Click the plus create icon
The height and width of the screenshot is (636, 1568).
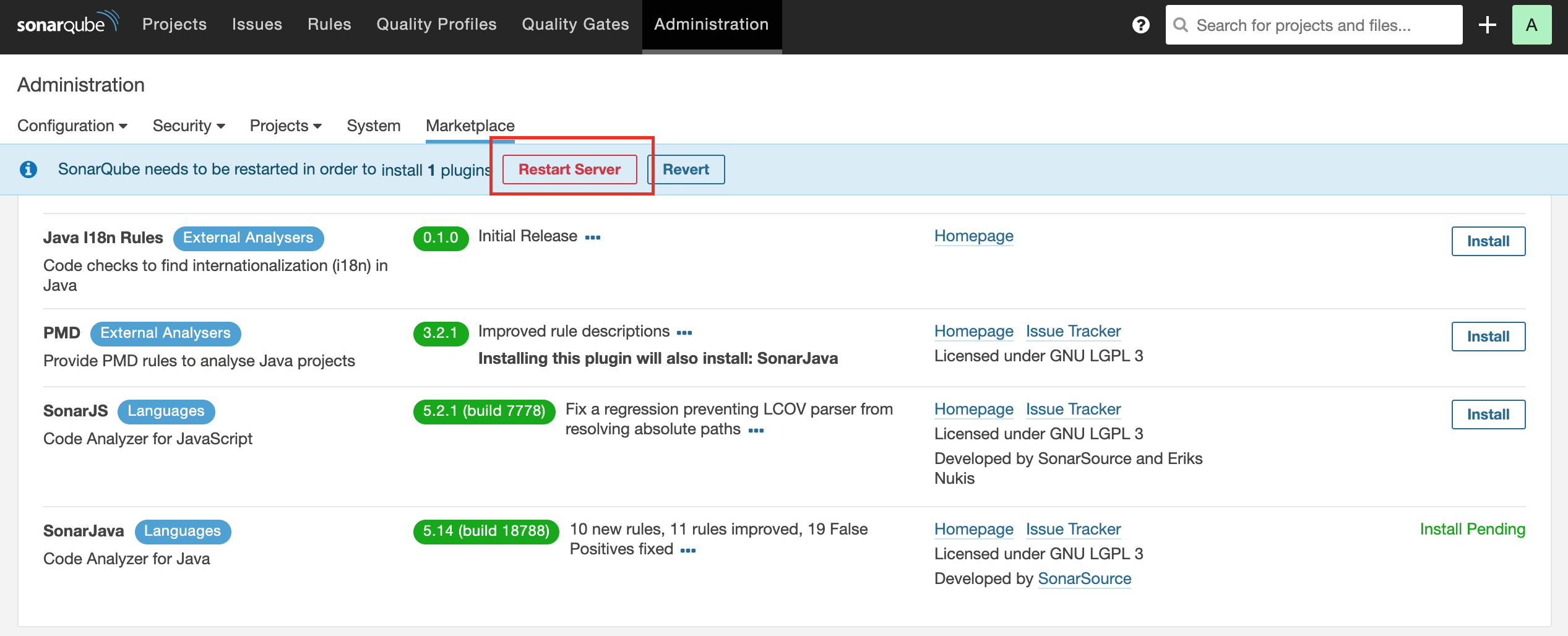[1487, 25]
